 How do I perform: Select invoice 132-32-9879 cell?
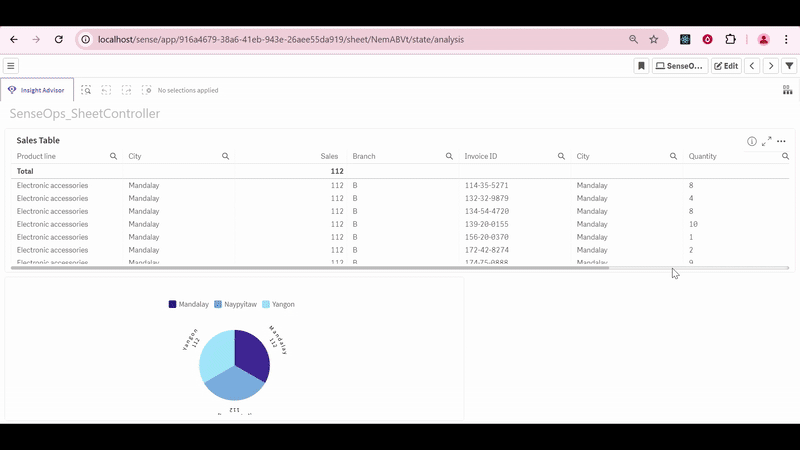[515, 198]
